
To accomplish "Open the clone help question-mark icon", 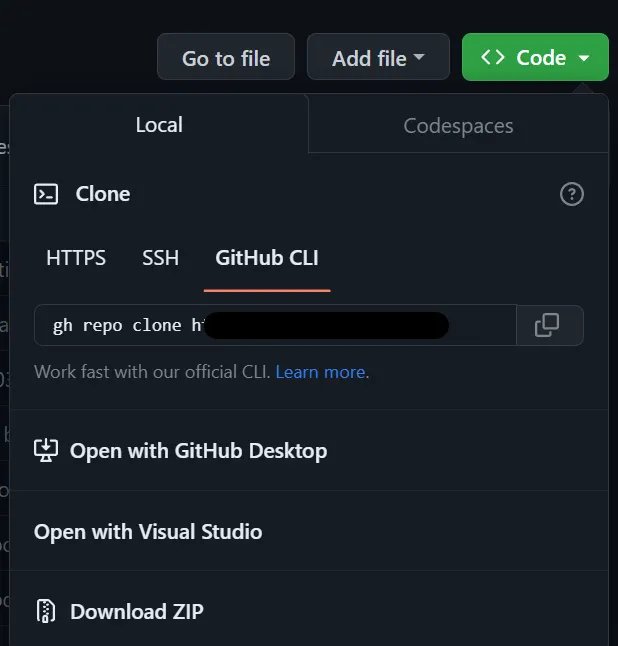I will point(571,194).
